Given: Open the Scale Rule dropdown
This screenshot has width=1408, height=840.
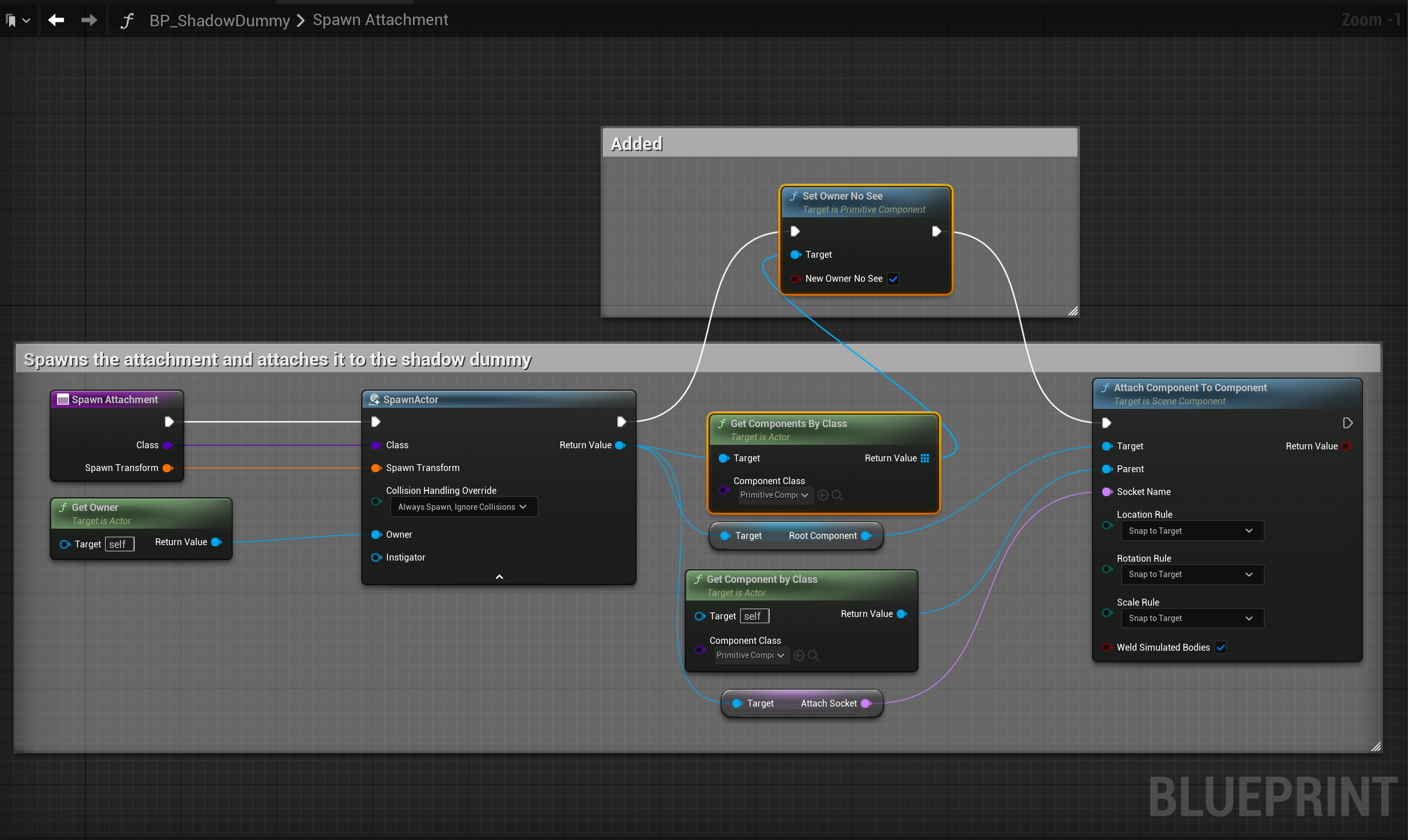Looking at the screenshot, I should [x=1191, y=618].
